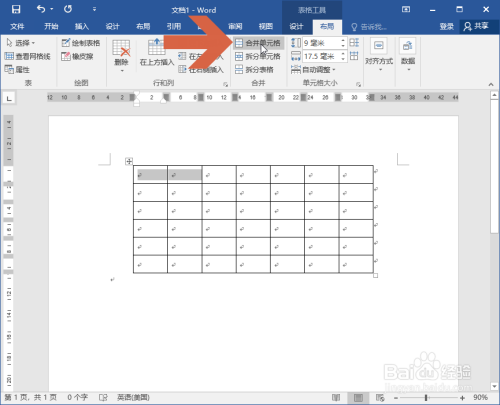The image size is (500, 405).
Task: Open the 单元格大小 dialog launcher
Action: point(359,85)
